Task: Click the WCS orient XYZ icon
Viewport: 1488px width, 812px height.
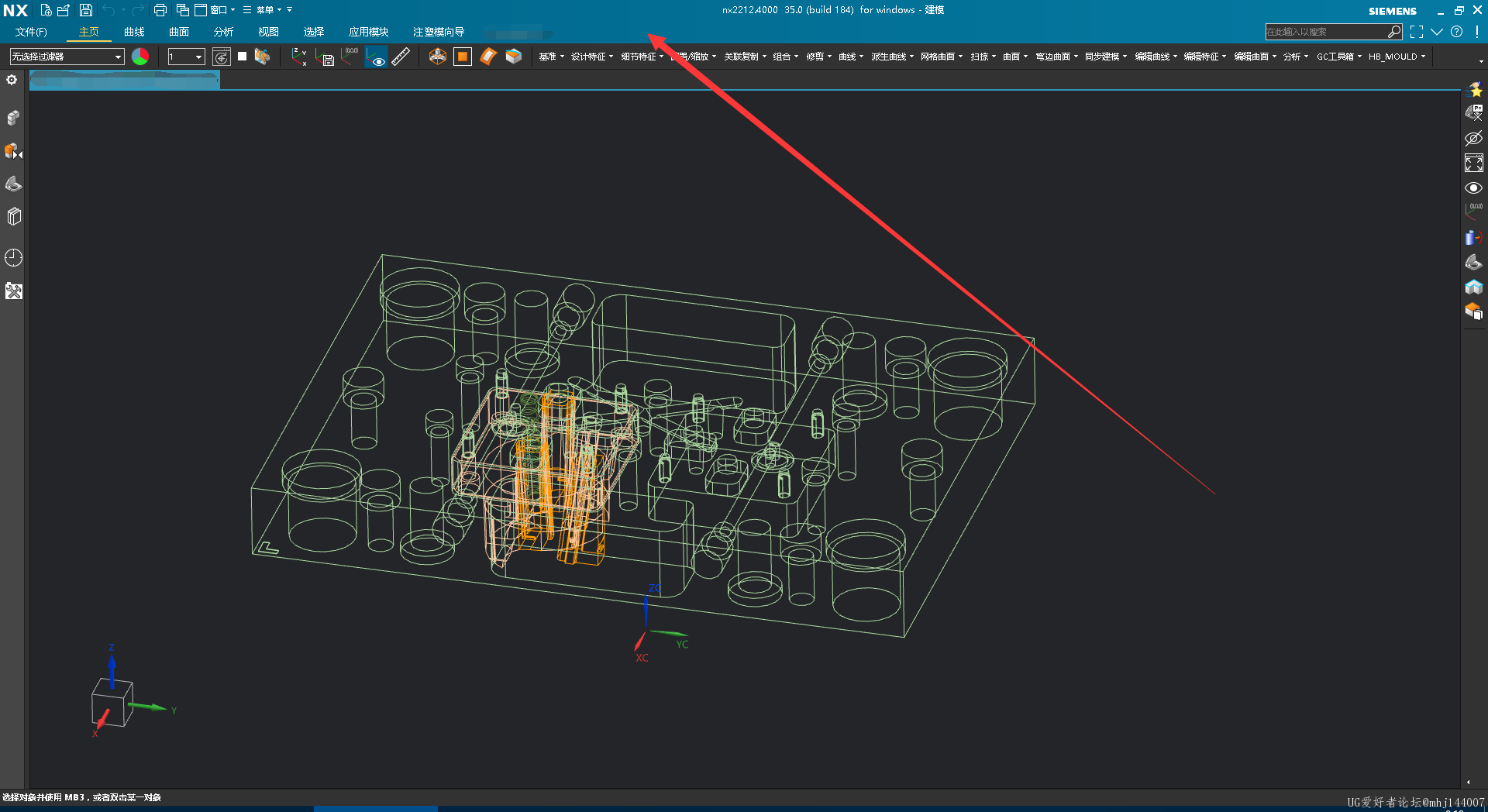Action: click(x=299, y=57)
